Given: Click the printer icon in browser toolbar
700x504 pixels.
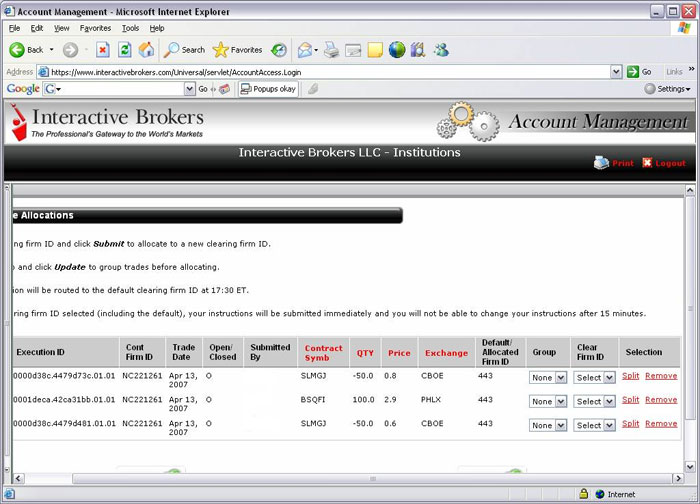Looking at the screenshot, I should pos(331,50).
